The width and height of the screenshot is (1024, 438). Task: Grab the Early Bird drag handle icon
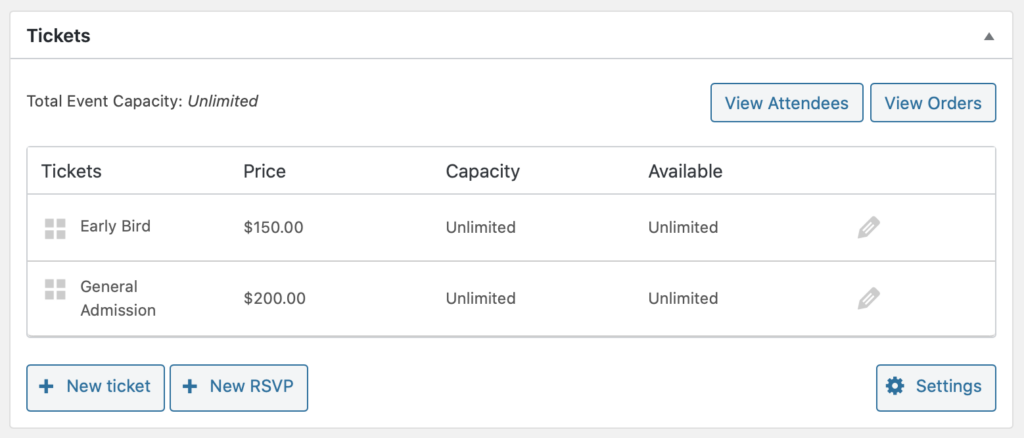point(56,229)
